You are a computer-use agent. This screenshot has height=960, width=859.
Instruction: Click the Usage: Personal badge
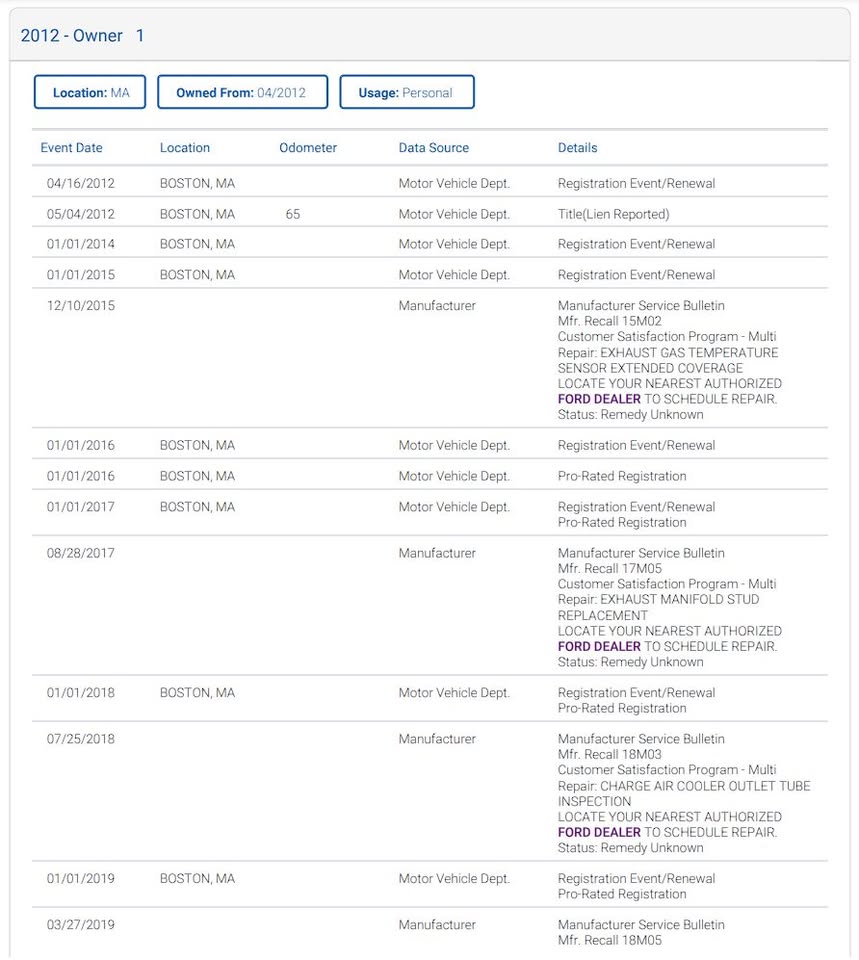[x=406, y=93]
